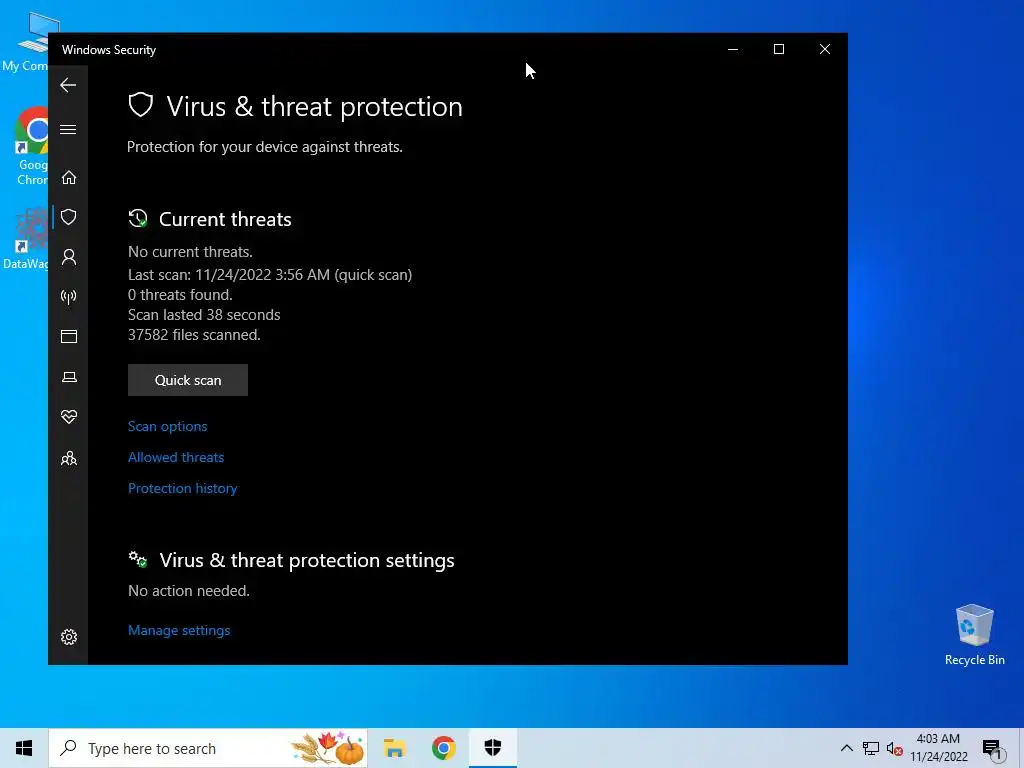Click the muted volume tray icon
The height and width of the screenshot is (768, 1024).
pyautogui.click(x=895, y=749)
